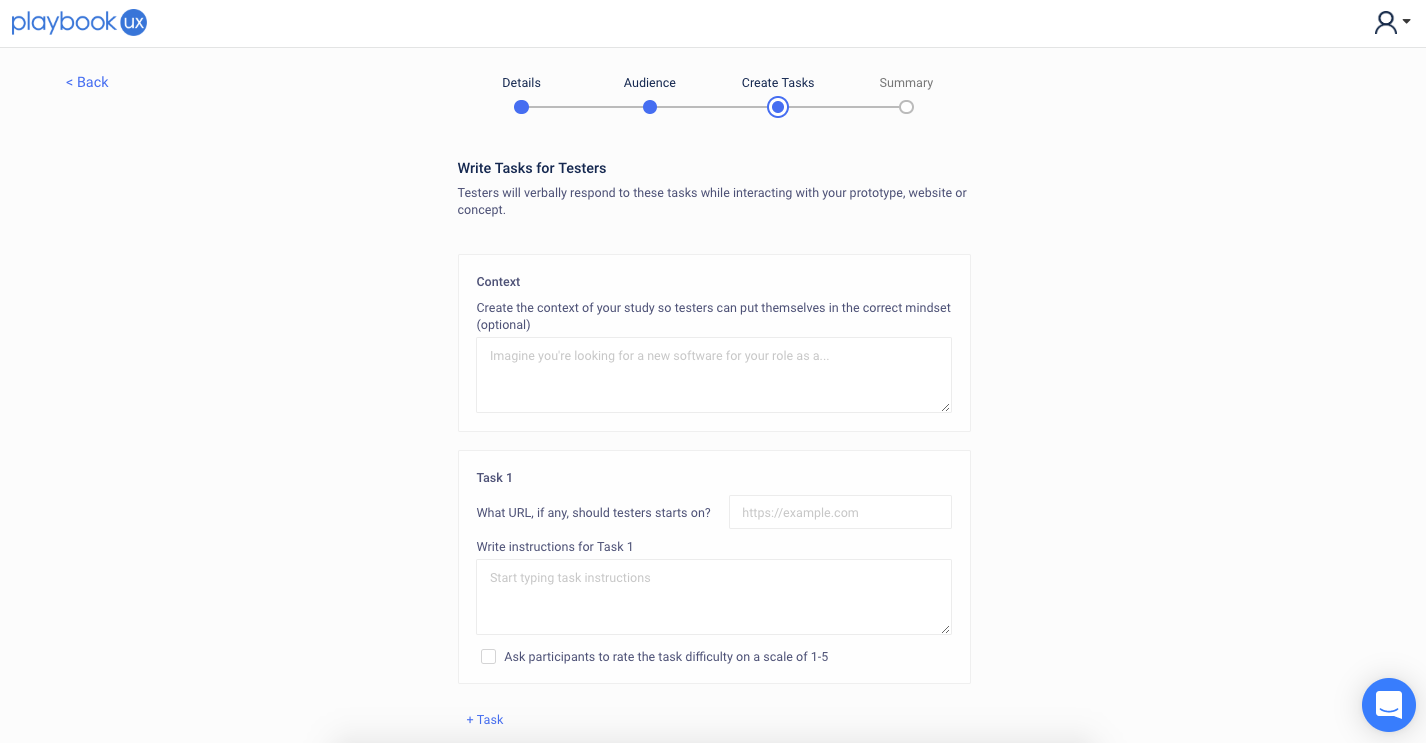Grab the Context text area resize handle
This screenshot has height=743, width=1426.
pyautogui.click(x=945, y=407)
